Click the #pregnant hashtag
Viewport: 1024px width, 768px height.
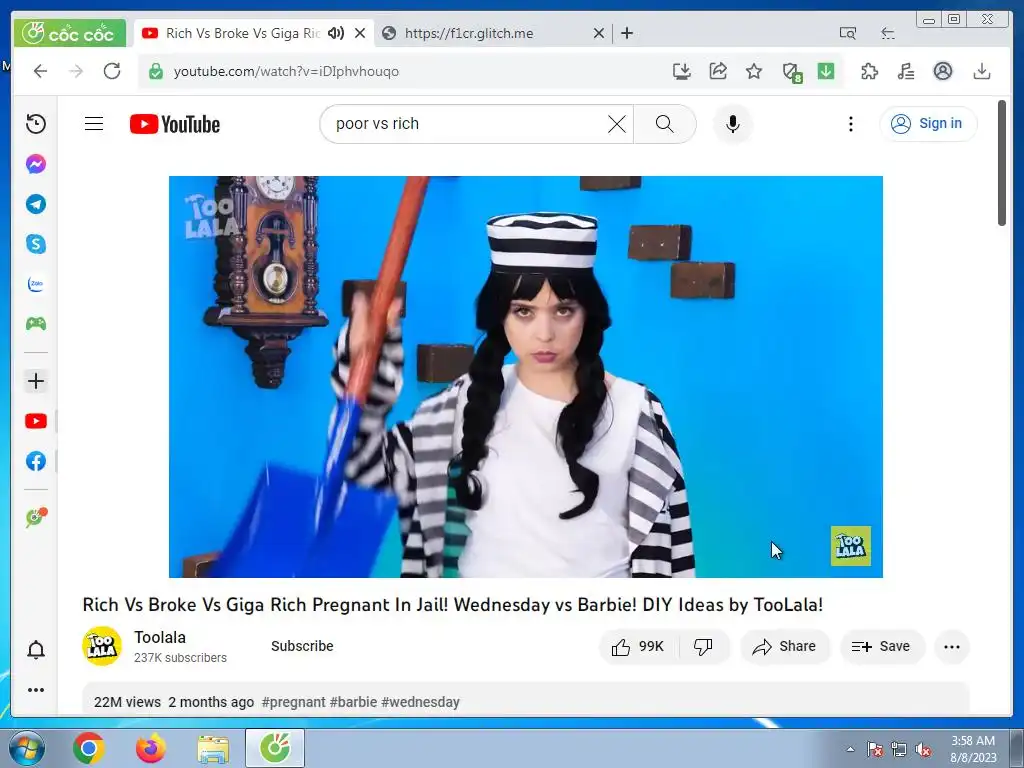(293, 702)
